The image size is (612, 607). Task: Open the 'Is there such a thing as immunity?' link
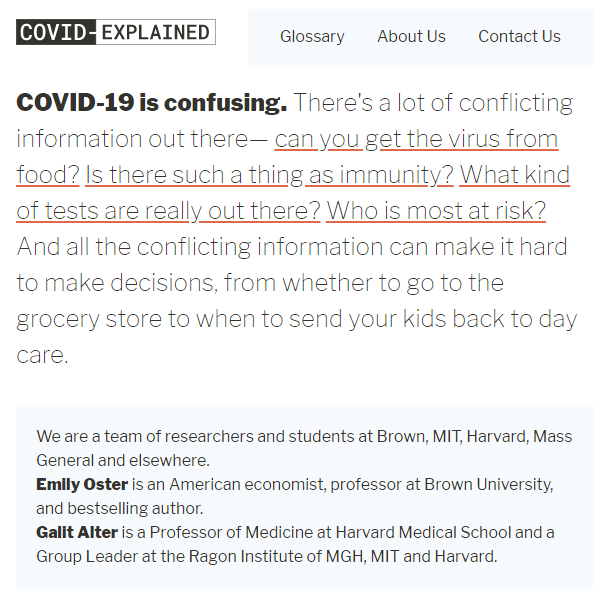(x=269, y=175)
